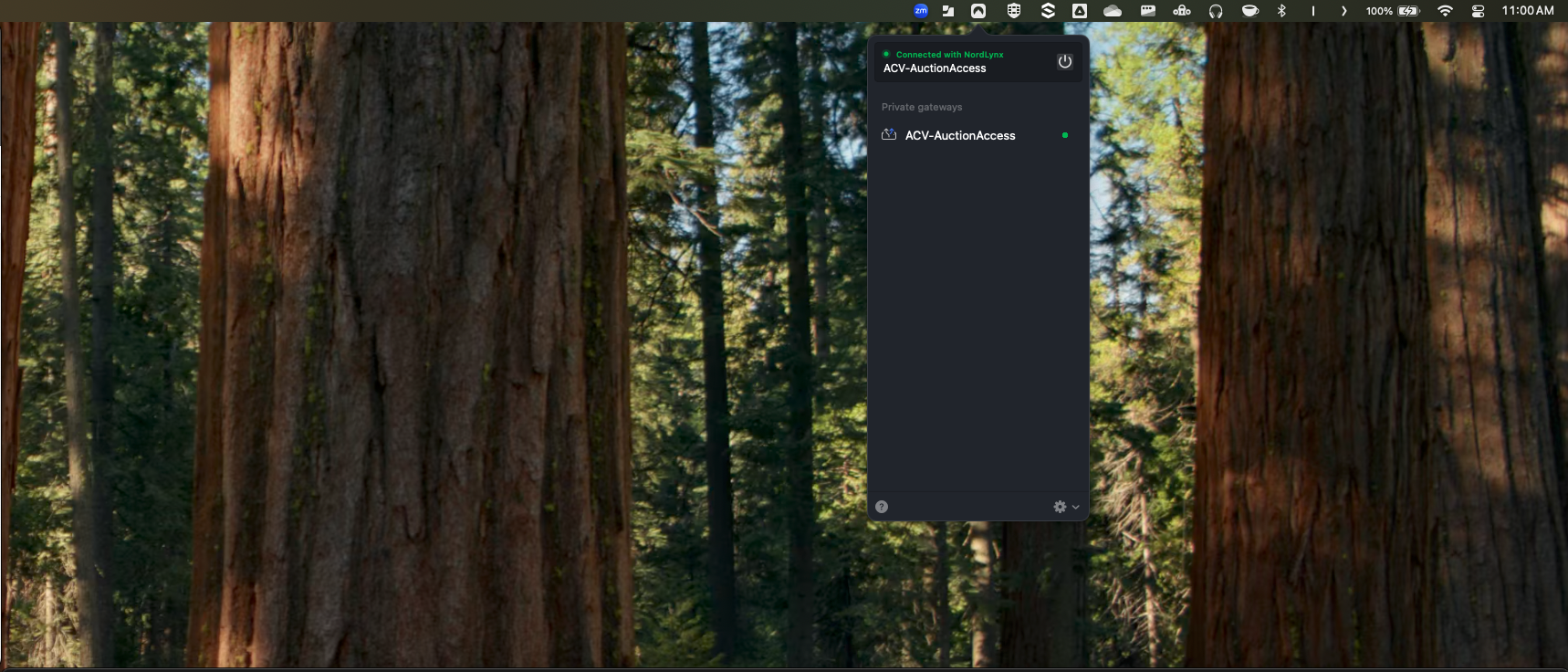Open the Wi-Fi menu
This screenshot has height=672, width=1568.
(x=1445, y=11)
